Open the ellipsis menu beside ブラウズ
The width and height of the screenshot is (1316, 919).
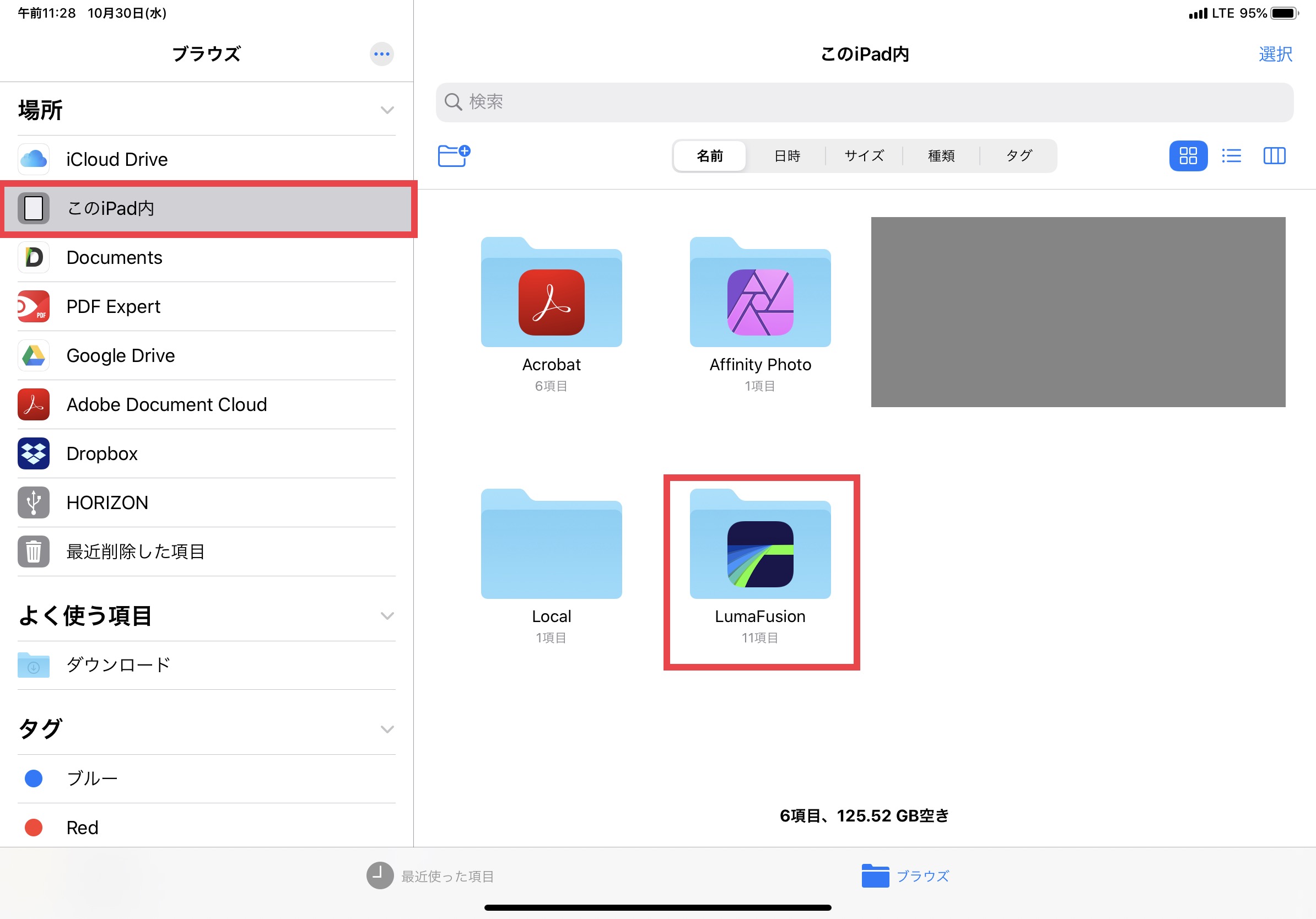click(x=381, y=55)
